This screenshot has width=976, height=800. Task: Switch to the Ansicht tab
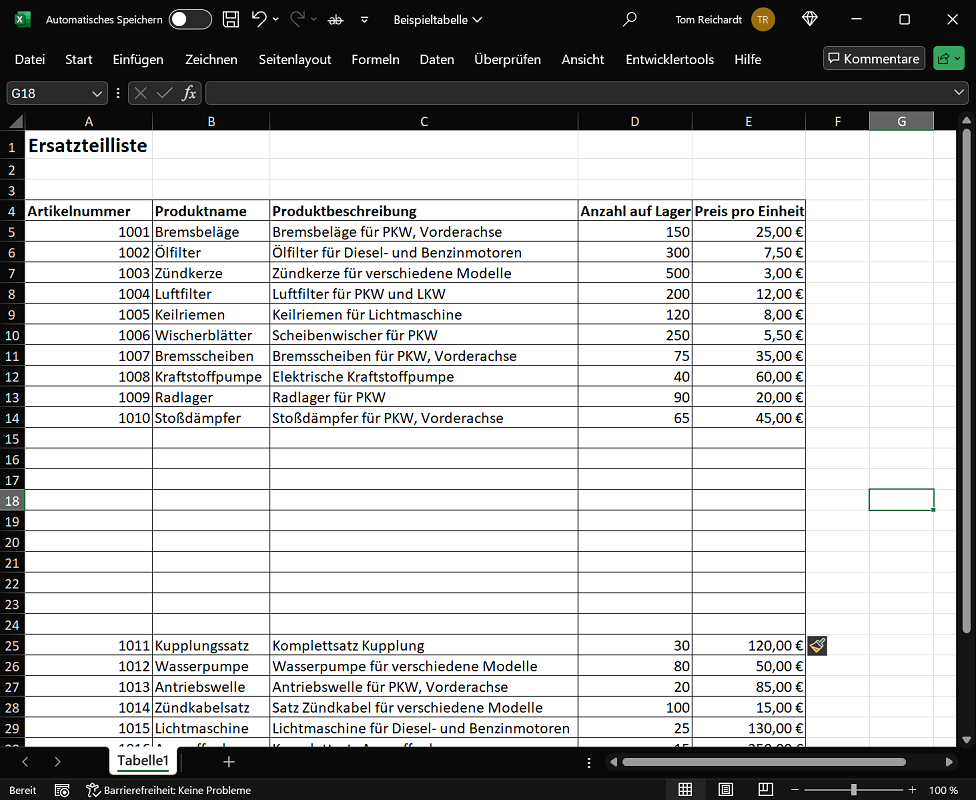coord(583,59)
